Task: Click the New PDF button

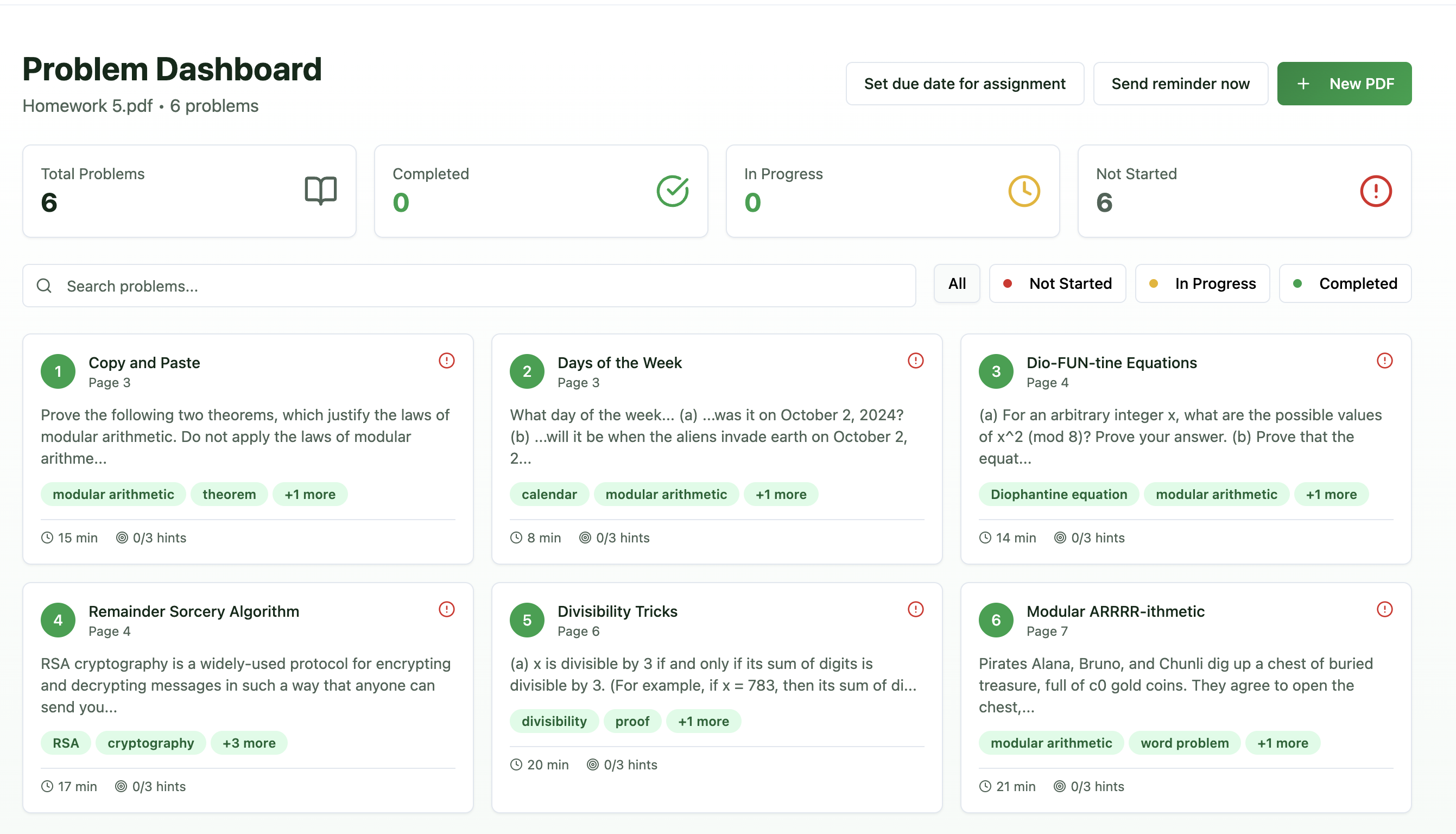Action: point(1344,84)
